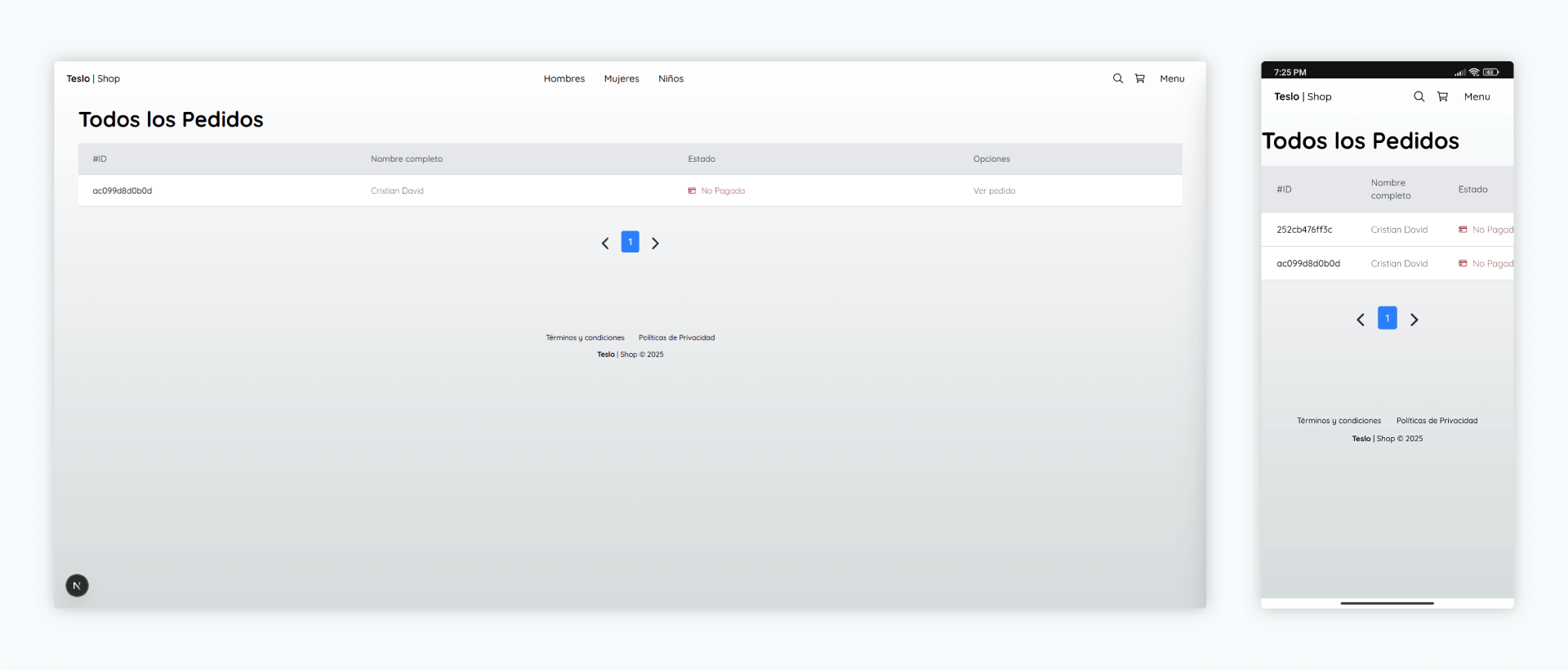Open the Niños category
Image resolution: width=1568 pixels, height=670 pixels.
(x=671, y=78)
